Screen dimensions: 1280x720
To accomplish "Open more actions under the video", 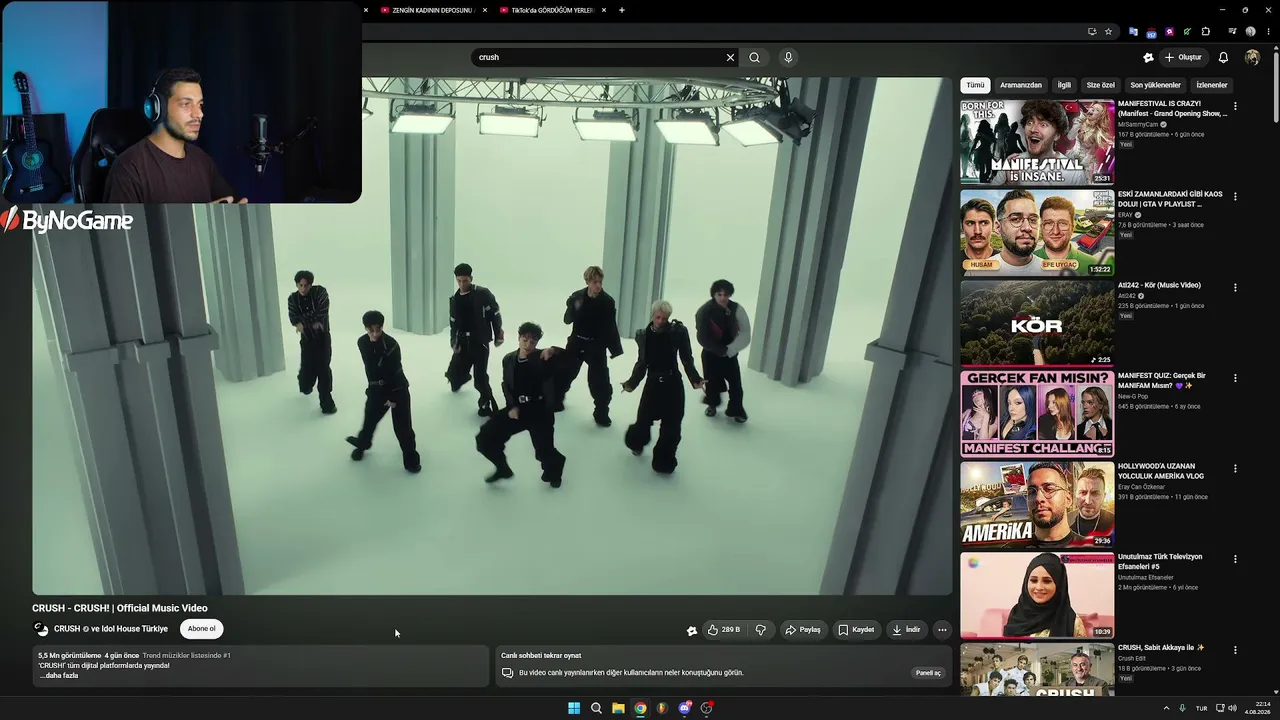I will click(942, 630).
